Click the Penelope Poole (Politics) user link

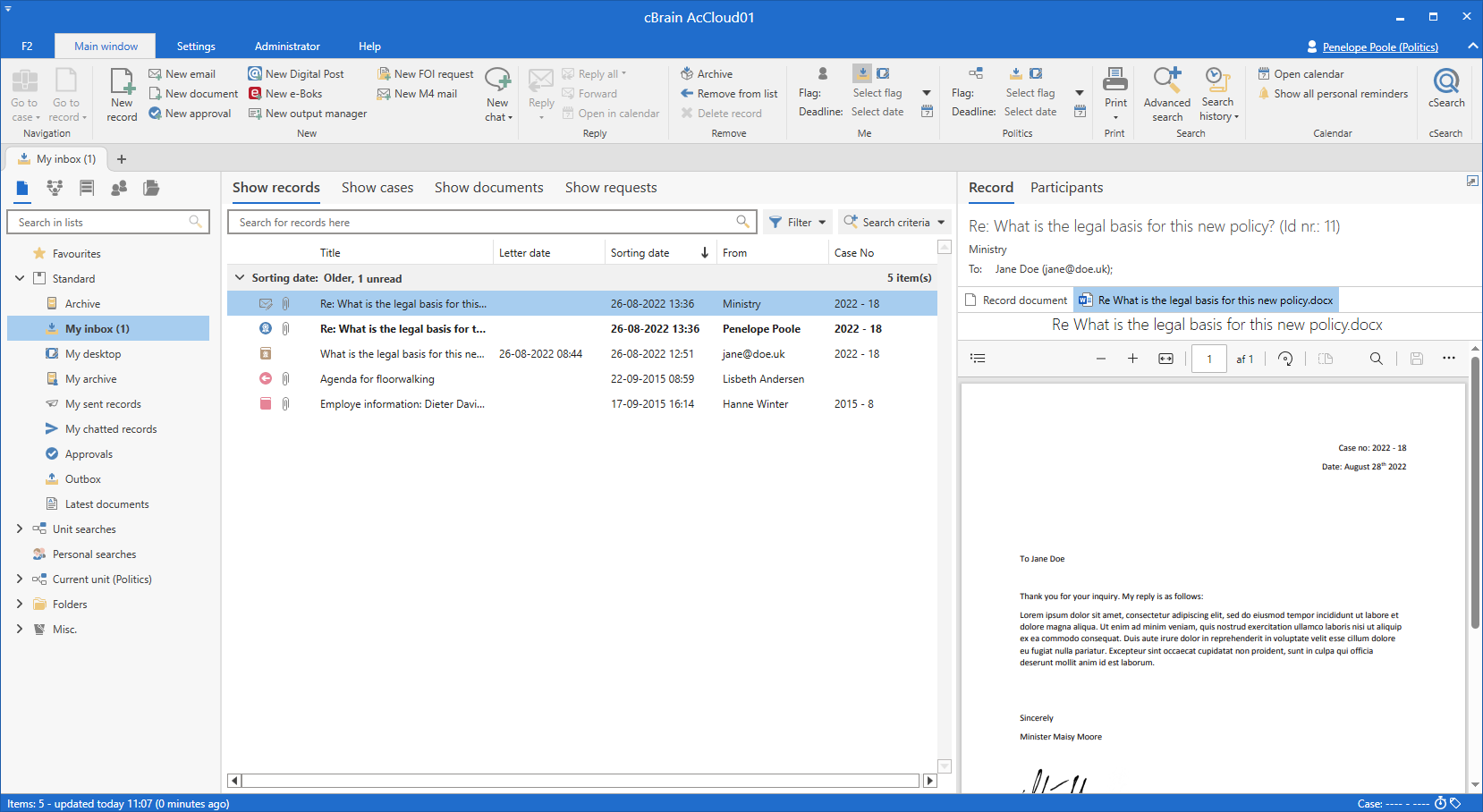[1379, 47]
